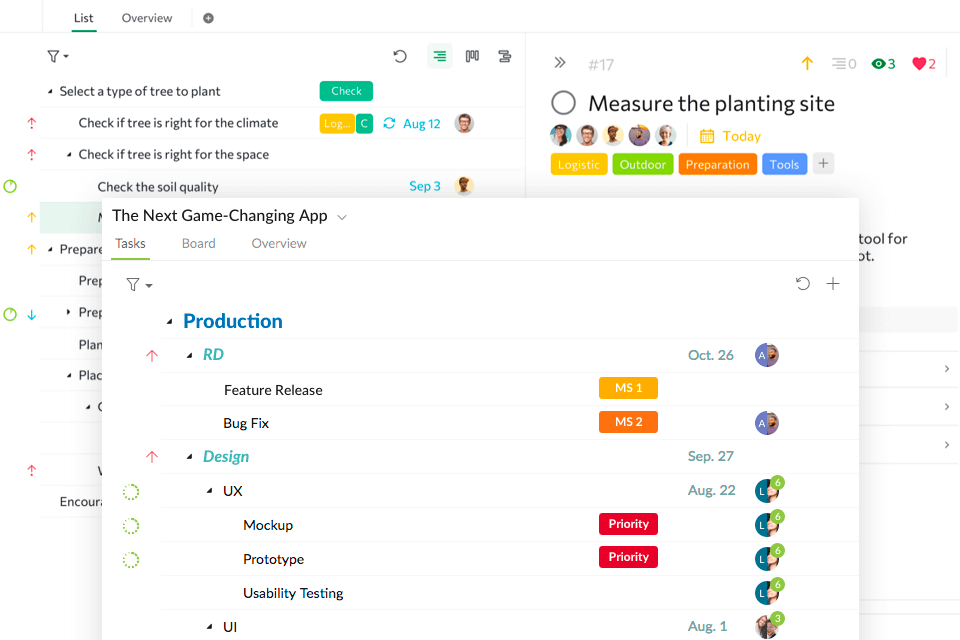960x640 pixels.
Task: Open Gantt timeline view icon
Action: pyautogui.click(x=504, y=57)
